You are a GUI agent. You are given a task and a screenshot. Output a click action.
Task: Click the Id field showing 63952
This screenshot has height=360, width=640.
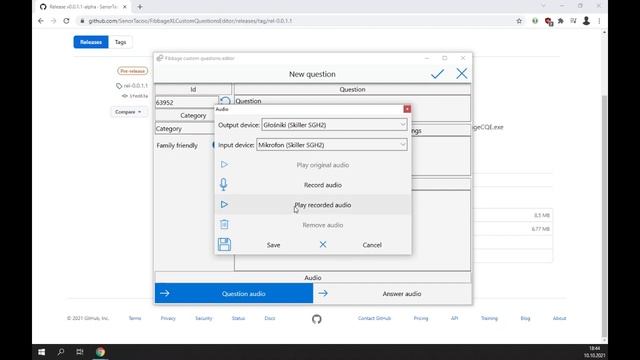[187, 102]
